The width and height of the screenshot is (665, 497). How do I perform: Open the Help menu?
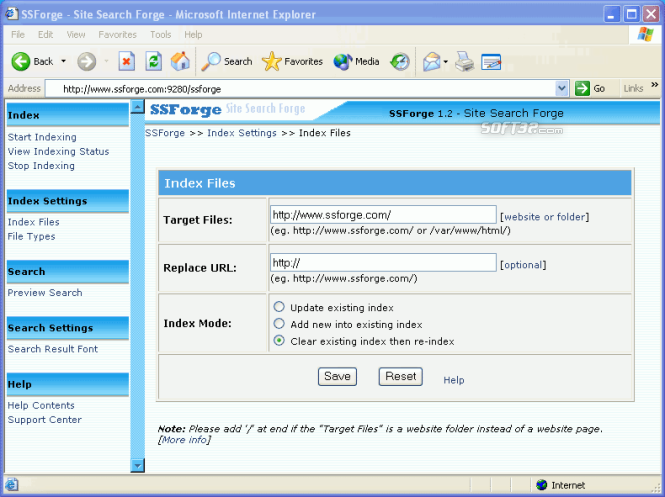click(193, 34)
